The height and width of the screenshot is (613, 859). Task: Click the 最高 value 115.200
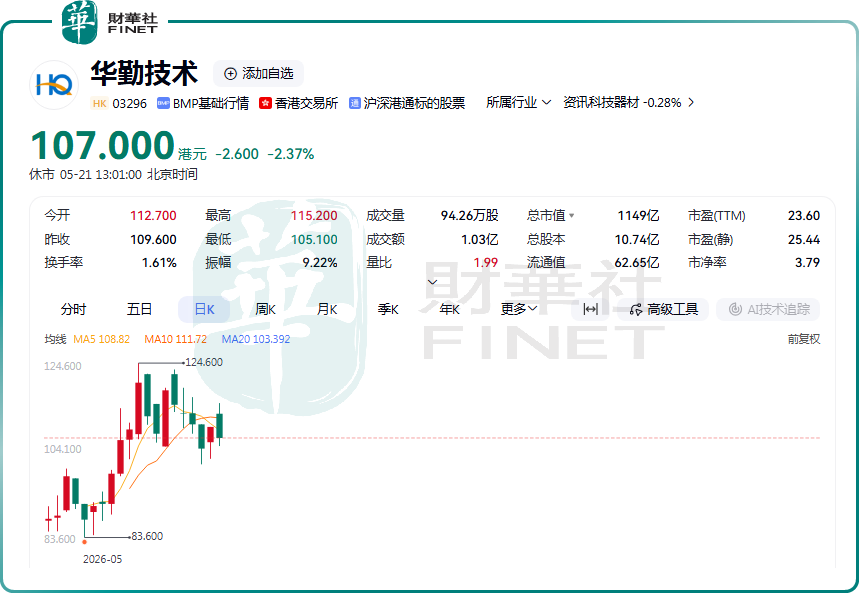pyautogui.click(x=314, y=216)
